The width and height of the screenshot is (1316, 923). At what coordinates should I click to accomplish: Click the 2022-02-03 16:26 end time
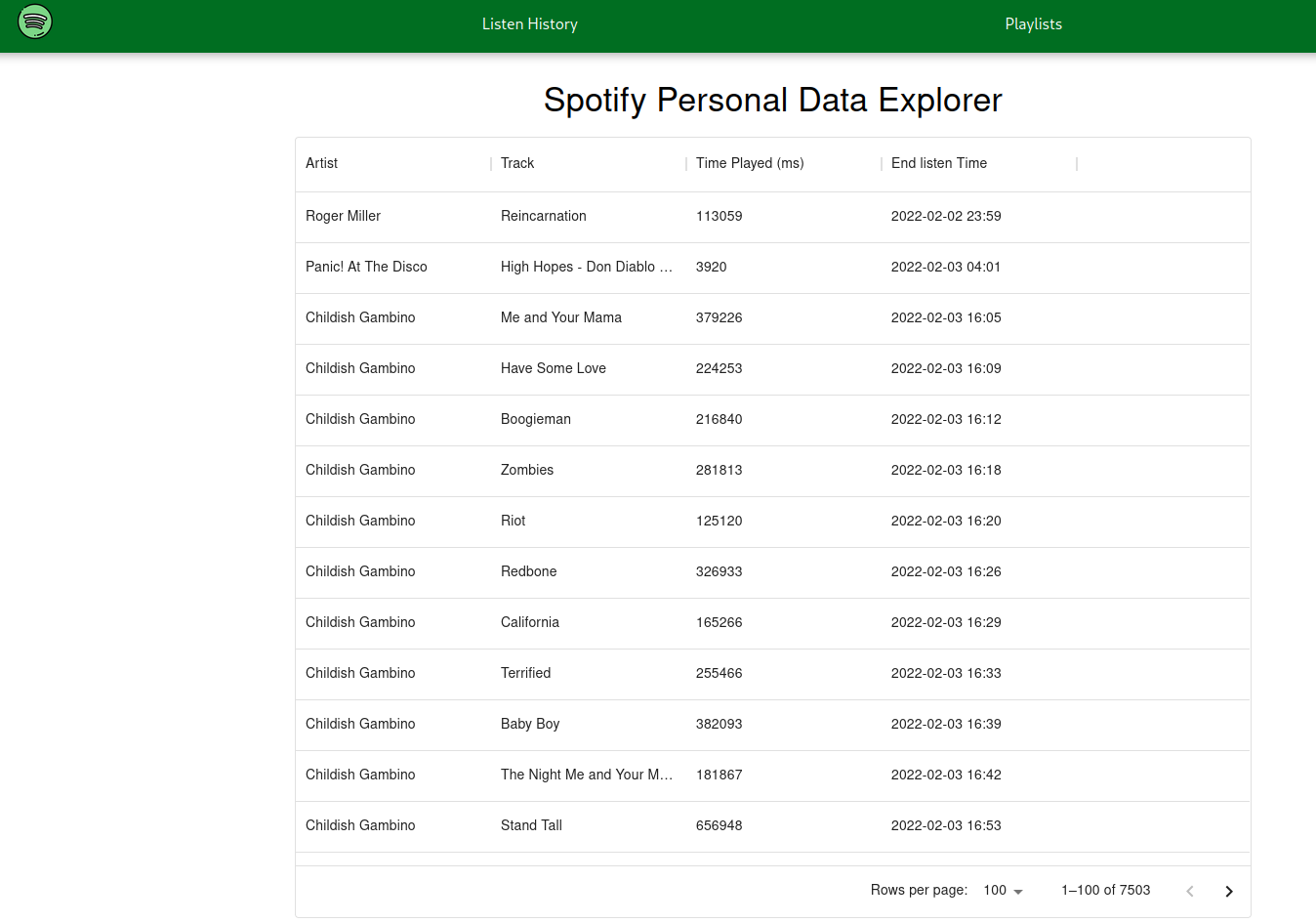click(946, 571)
